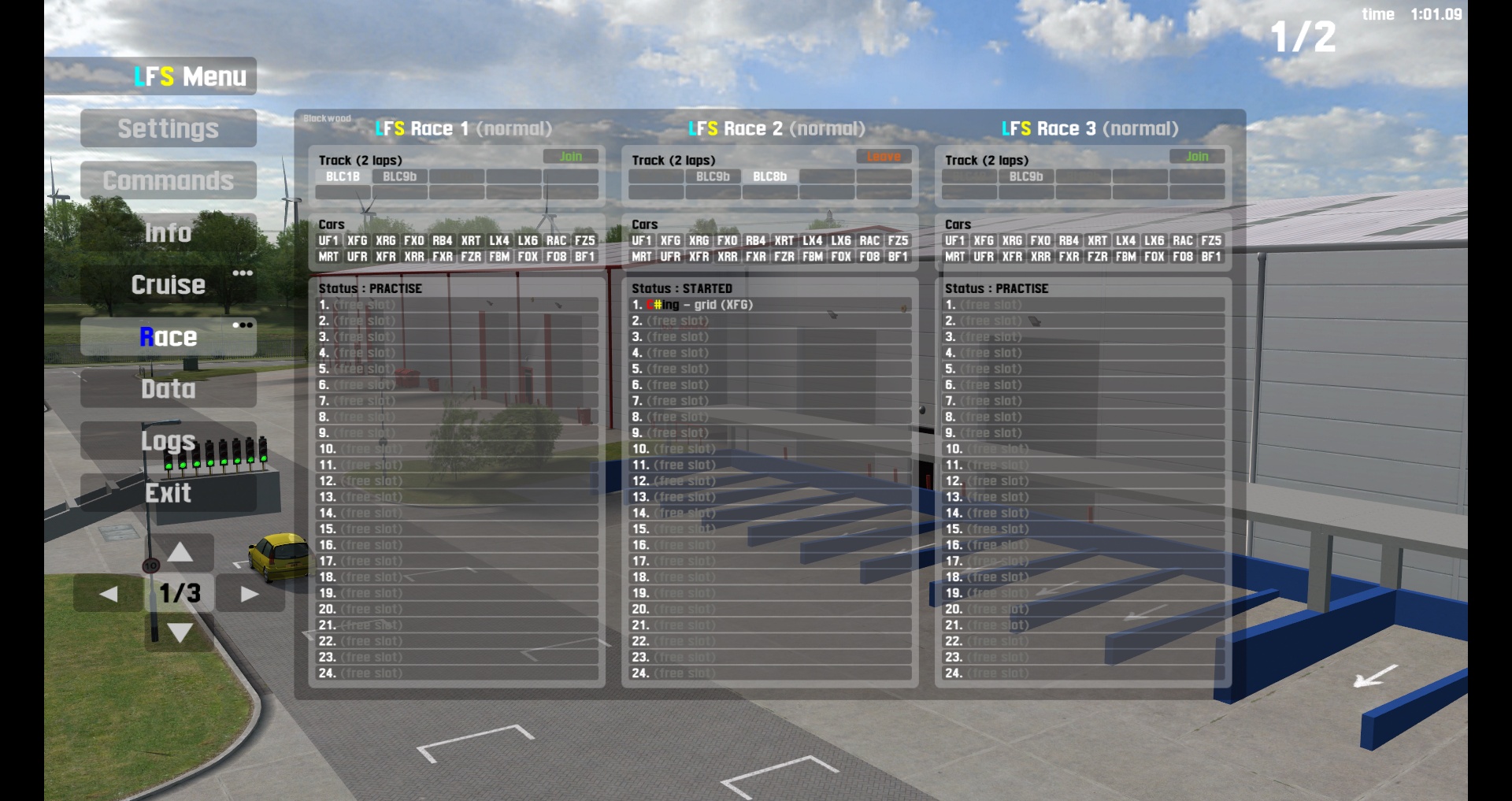Click free slot 24 in Race 1
This screenshot has width=1512, height=801.
tap(457, 673)
